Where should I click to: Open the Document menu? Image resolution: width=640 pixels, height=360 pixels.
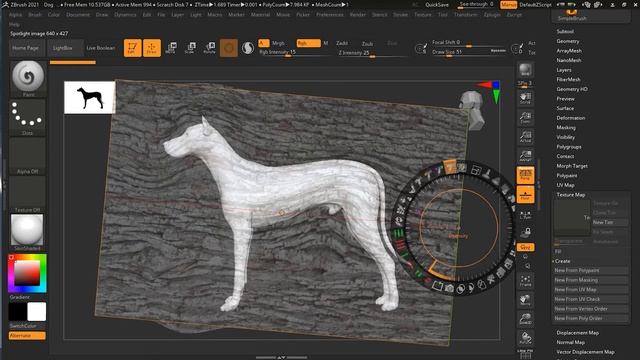pyautogui.click(x=78, y=15)
